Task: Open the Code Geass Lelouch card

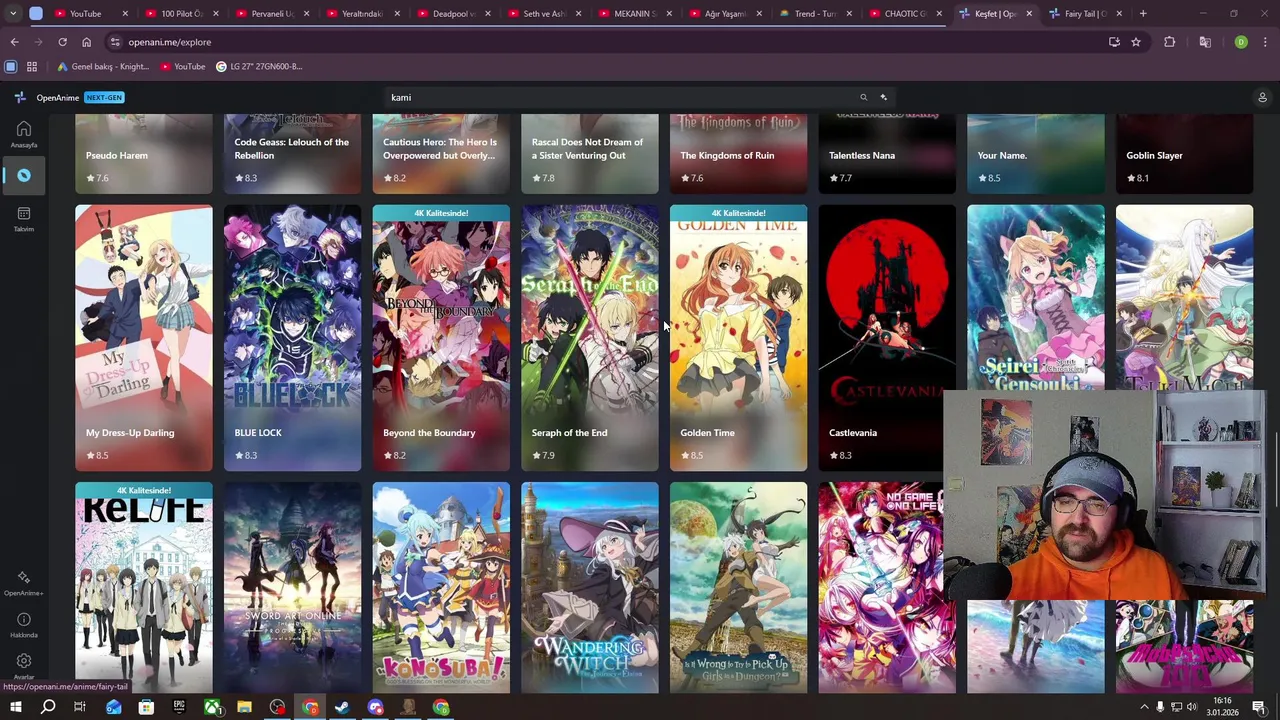Action: [x=292, y=154]
